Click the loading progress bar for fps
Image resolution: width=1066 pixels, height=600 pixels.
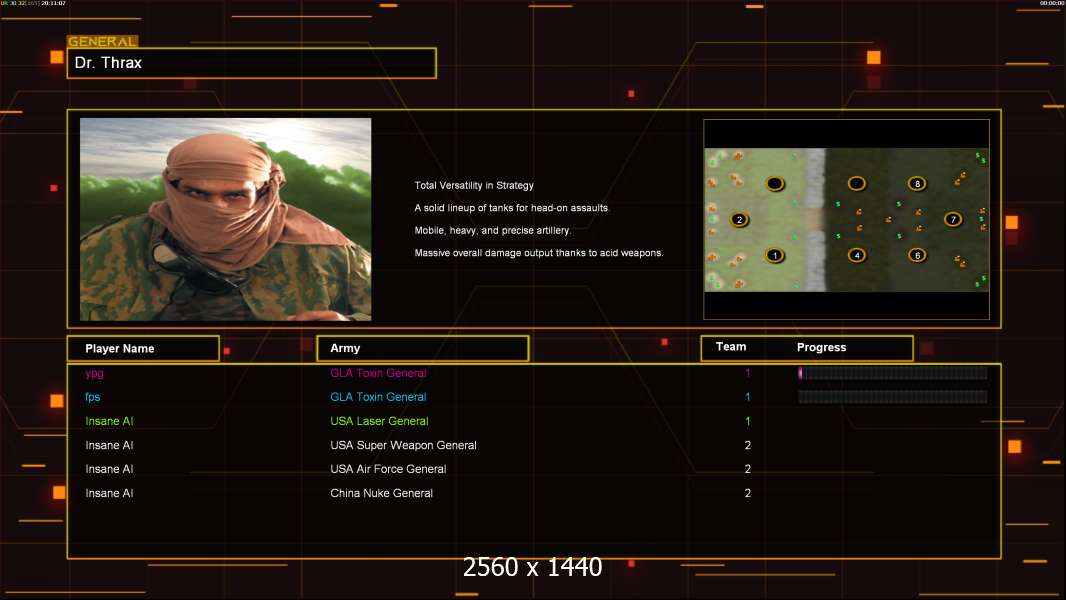pos(893,397)
